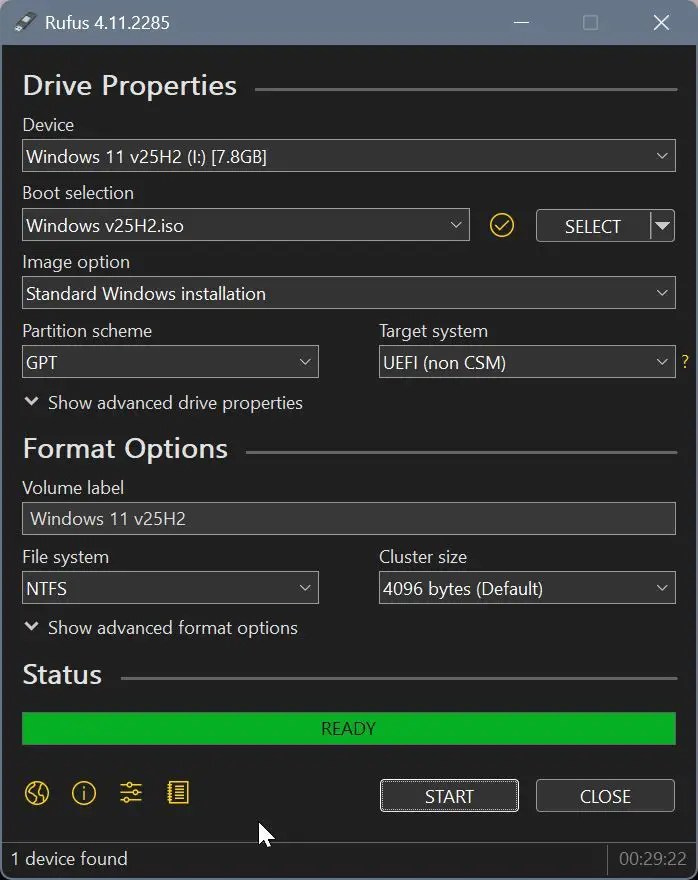Expand Show advanced format options
Screen dimensions: 698x880
point(161,627)
